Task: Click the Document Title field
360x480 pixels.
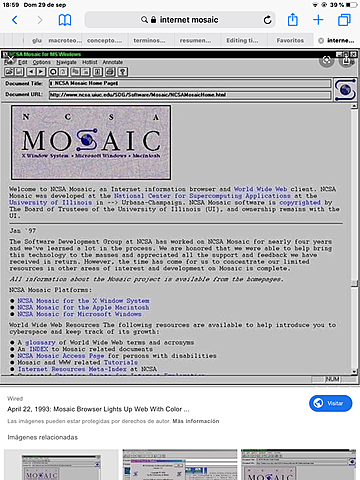Action: [190, 83]
